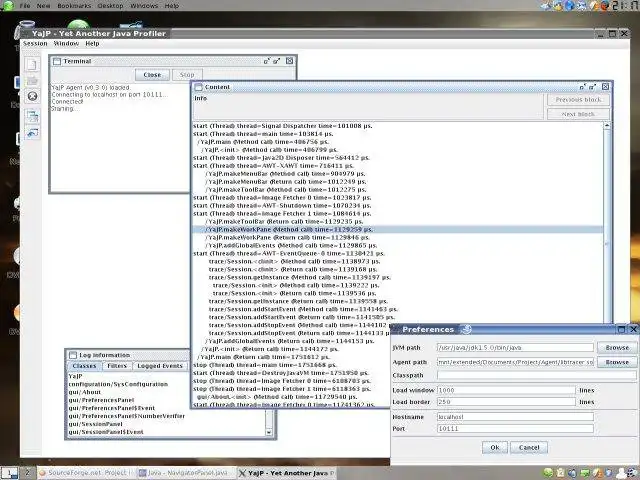Click the Load border input field
Screen dimensions: 640x480
[x=506, y=402]
